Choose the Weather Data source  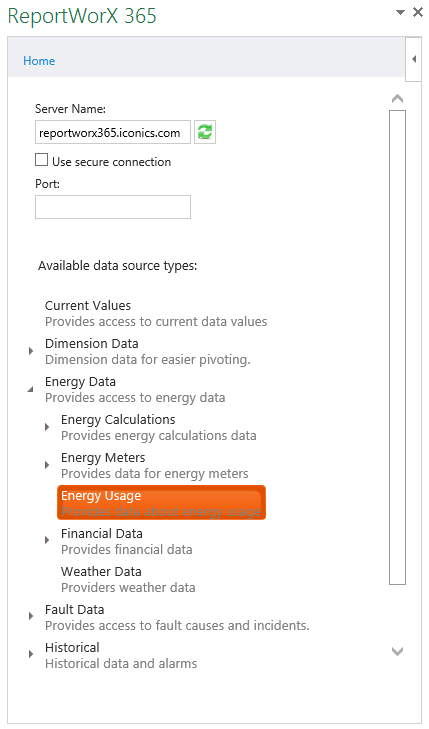(x=128, y=579)
